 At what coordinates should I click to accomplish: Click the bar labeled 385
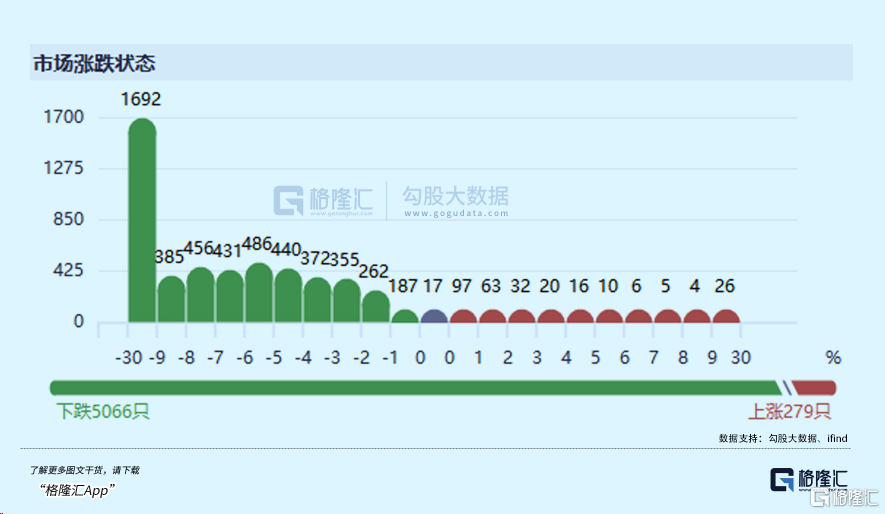[172, 299]
